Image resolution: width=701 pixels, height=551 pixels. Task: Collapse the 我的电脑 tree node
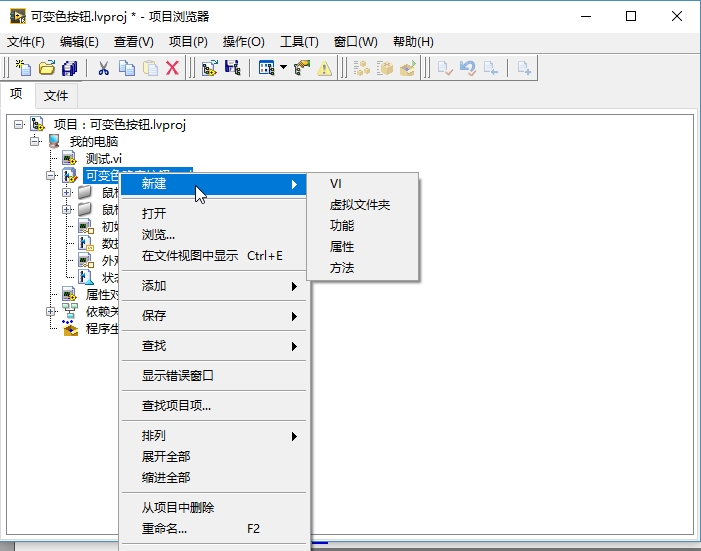(35, 141)
